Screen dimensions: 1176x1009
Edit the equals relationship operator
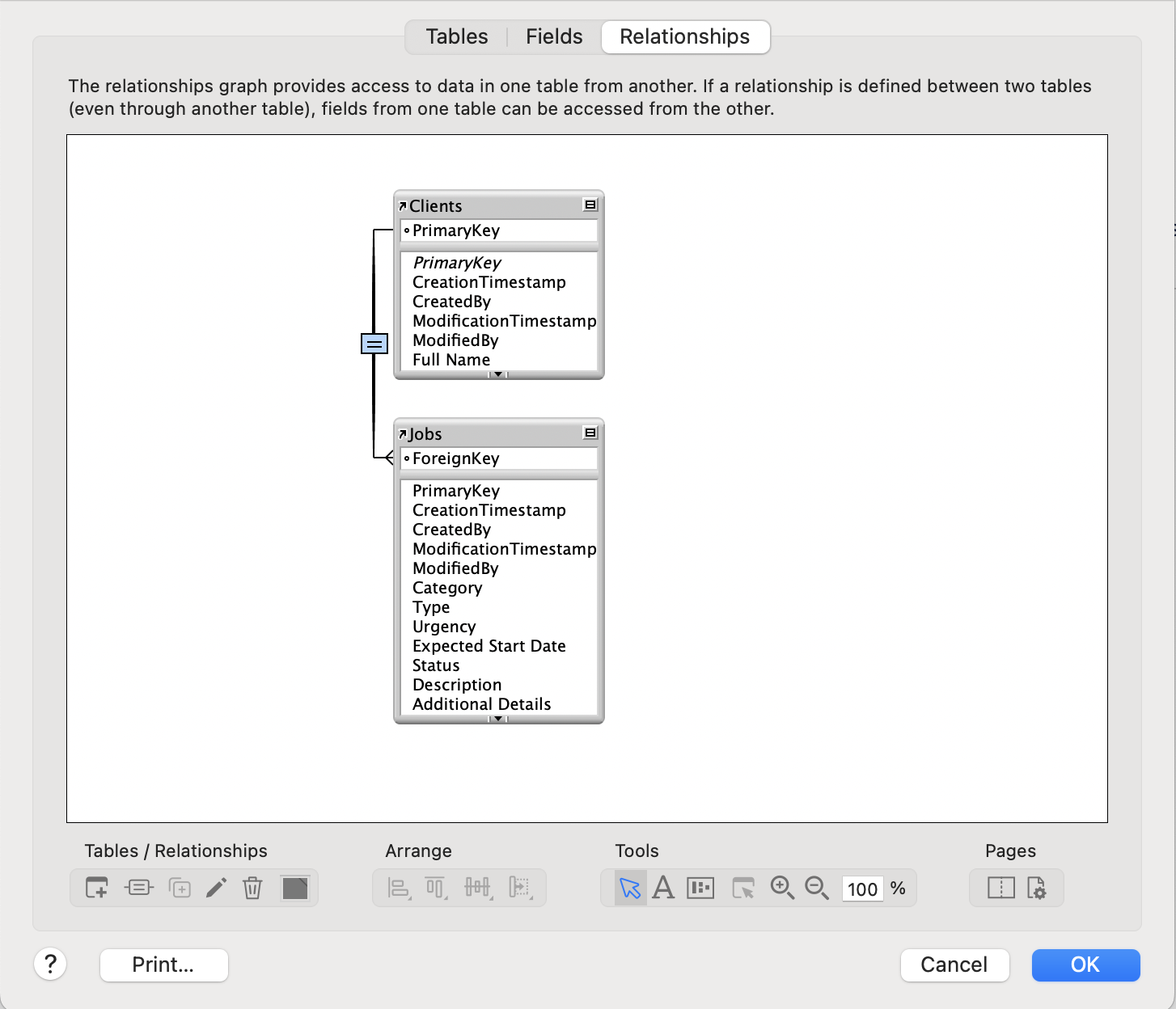tap(374, 343)
